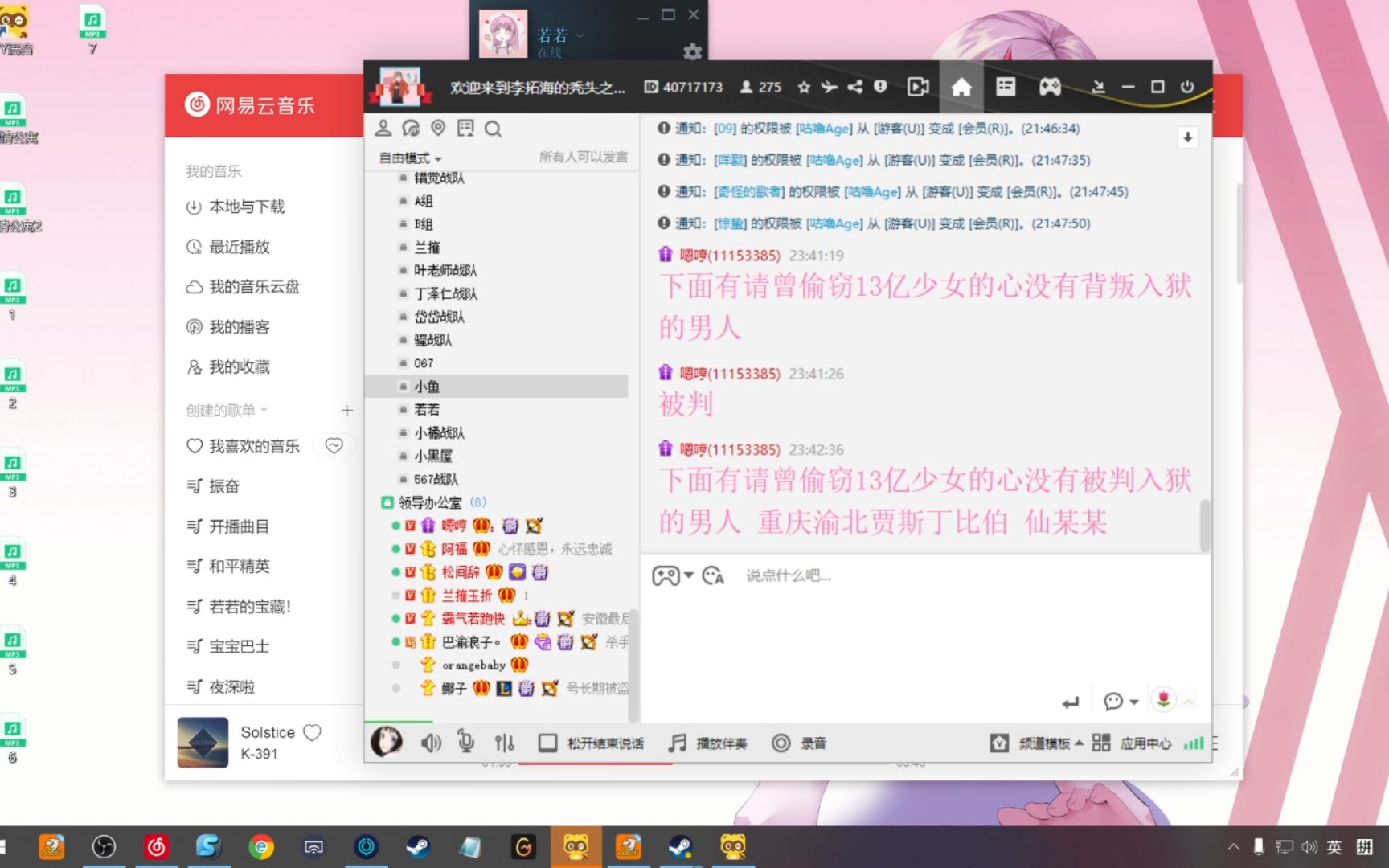Open Google Chrome from the taskbar
The image size is (1389, 868).
coord(261,846)
